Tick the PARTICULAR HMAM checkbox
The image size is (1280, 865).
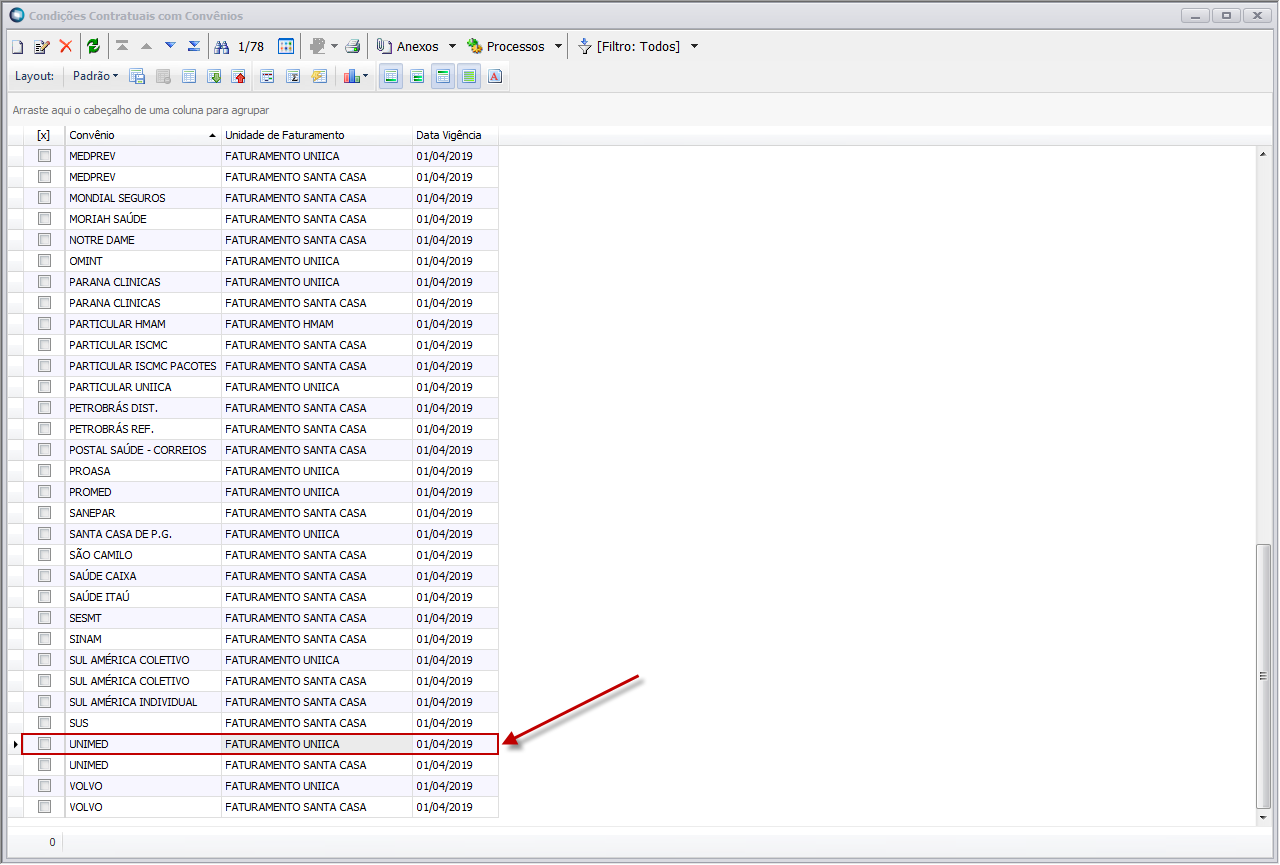click(x=44, y=324)
